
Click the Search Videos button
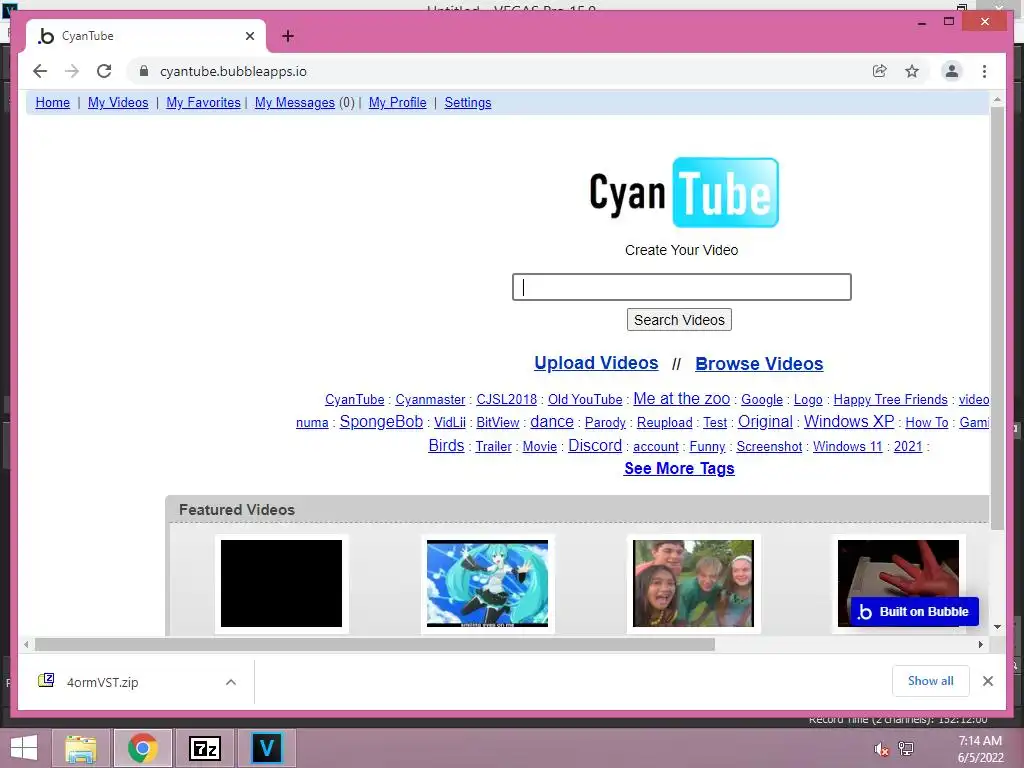[679, 320]
